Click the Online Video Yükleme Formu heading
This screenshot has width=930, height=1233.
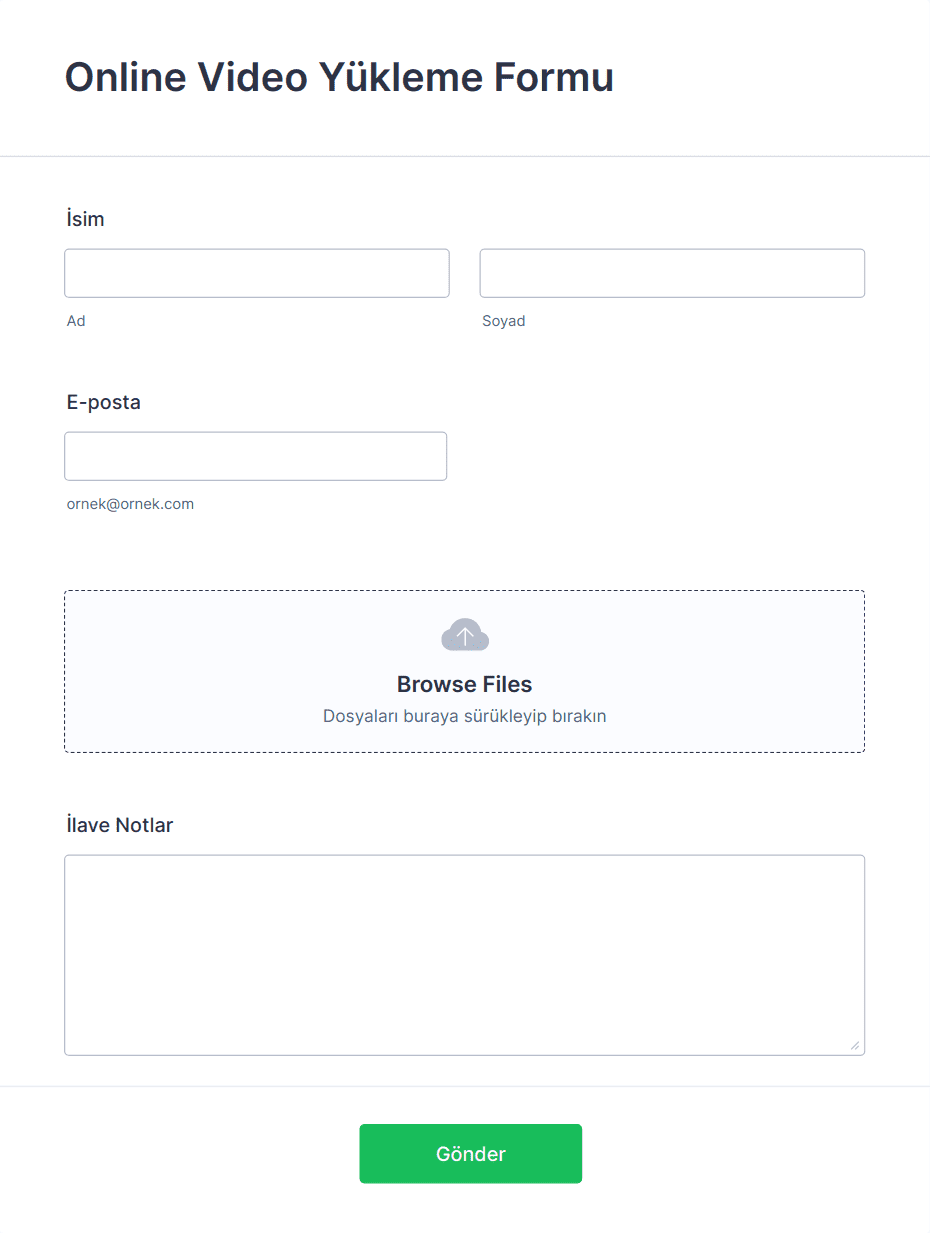pyautogui.click(x=339, y=77)
